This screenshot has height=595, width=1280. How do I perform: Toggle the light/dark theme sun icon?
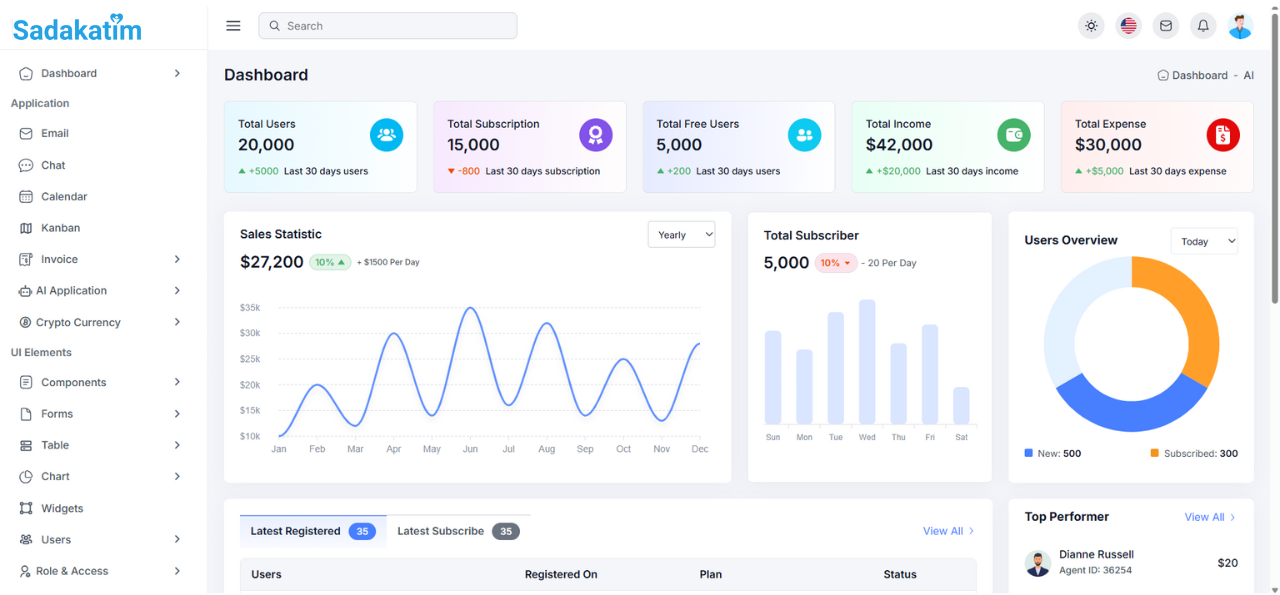(x=1091, y=26)
